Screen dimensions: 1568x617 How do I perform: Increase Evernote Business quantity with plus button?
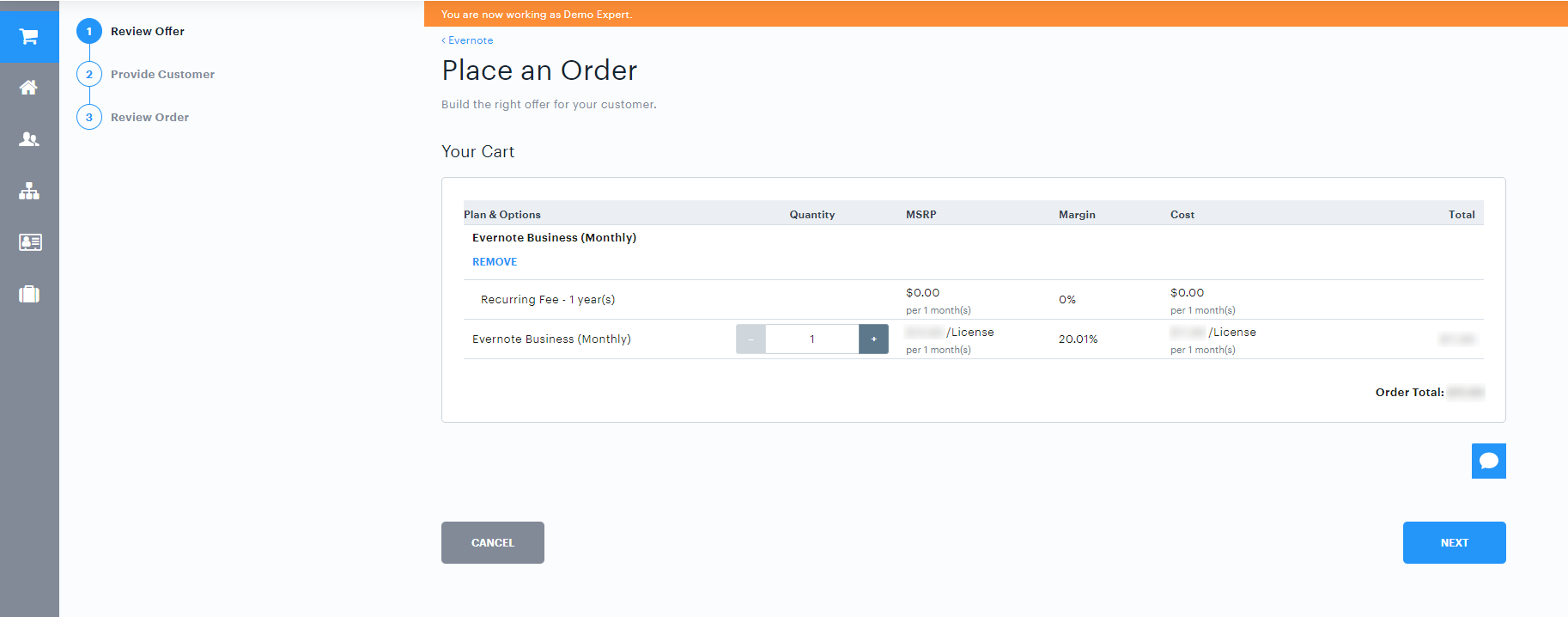873,339
